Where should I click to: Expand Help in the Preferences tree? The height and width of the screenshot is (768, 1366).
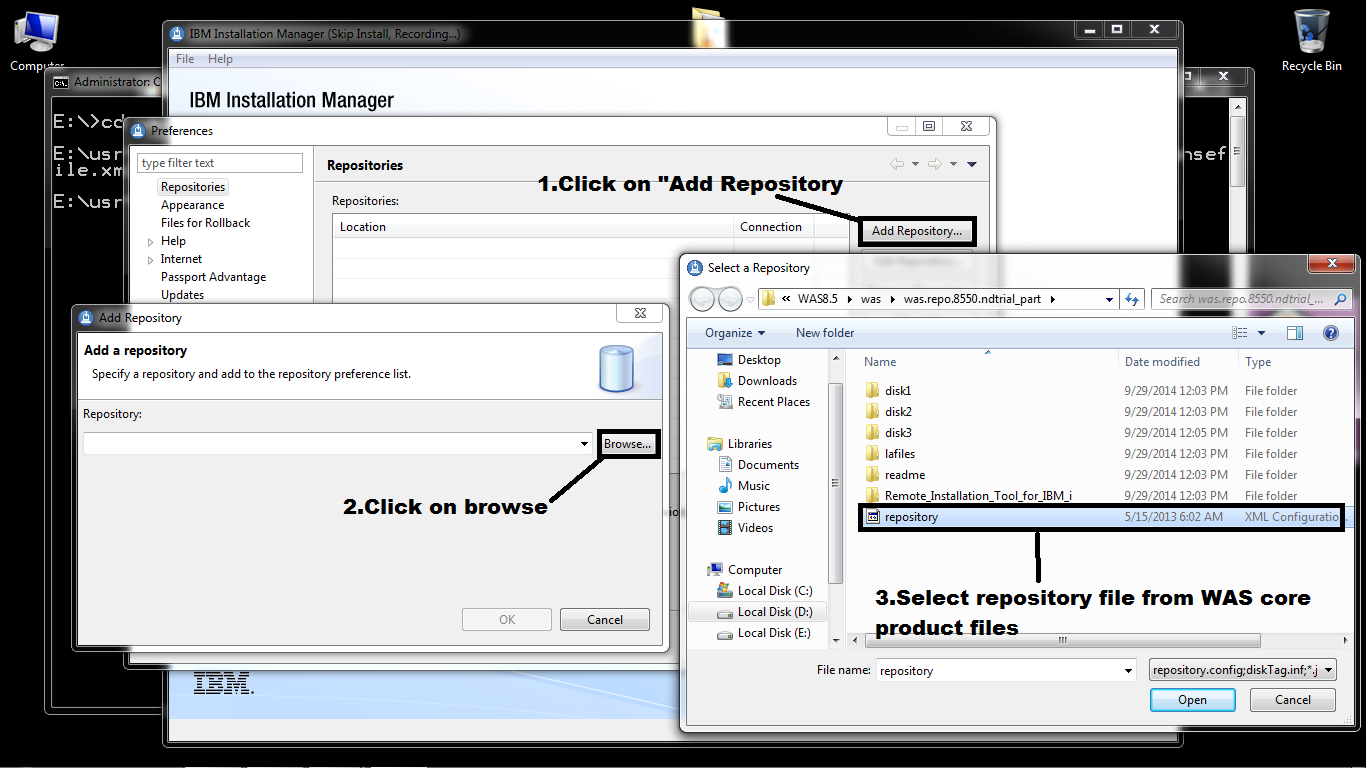(x=152, y=240)
